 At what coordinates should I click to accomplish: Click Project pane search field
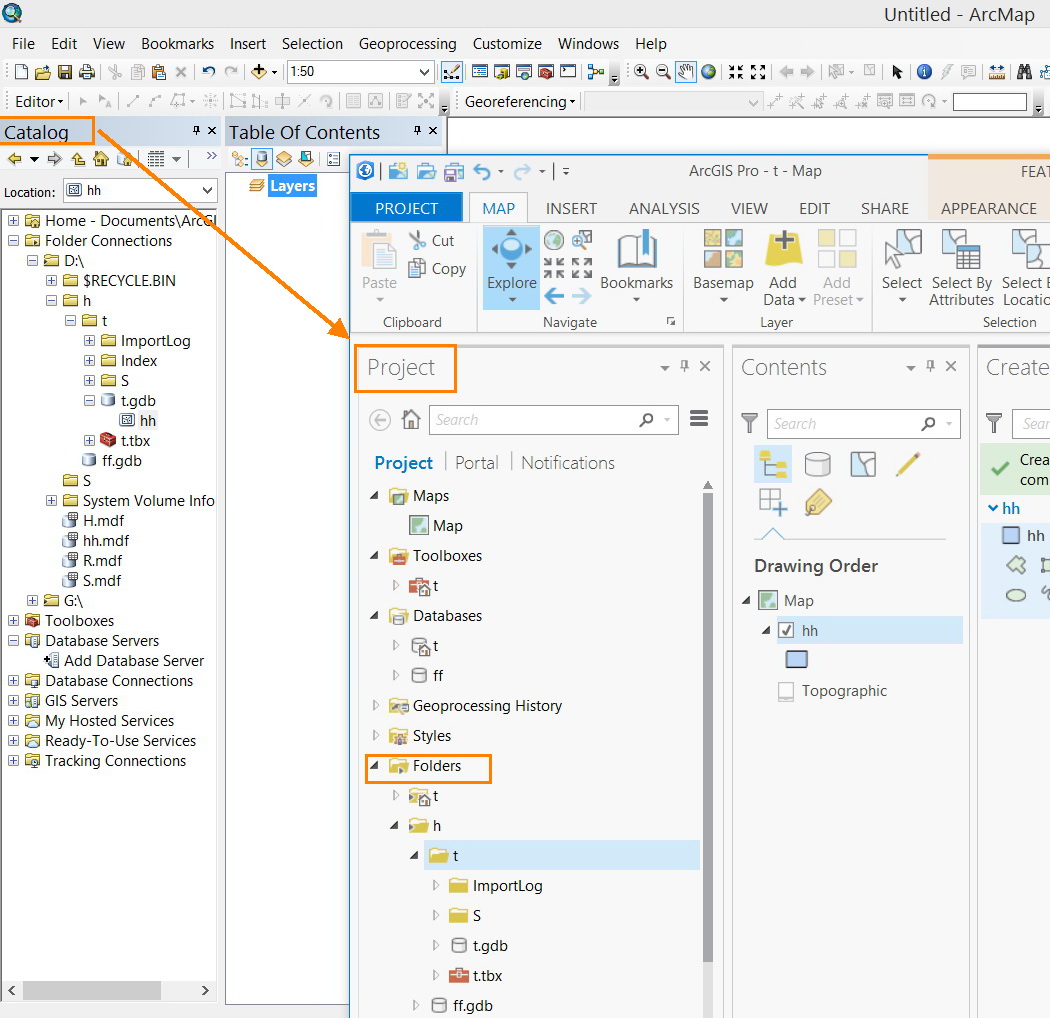553,420
